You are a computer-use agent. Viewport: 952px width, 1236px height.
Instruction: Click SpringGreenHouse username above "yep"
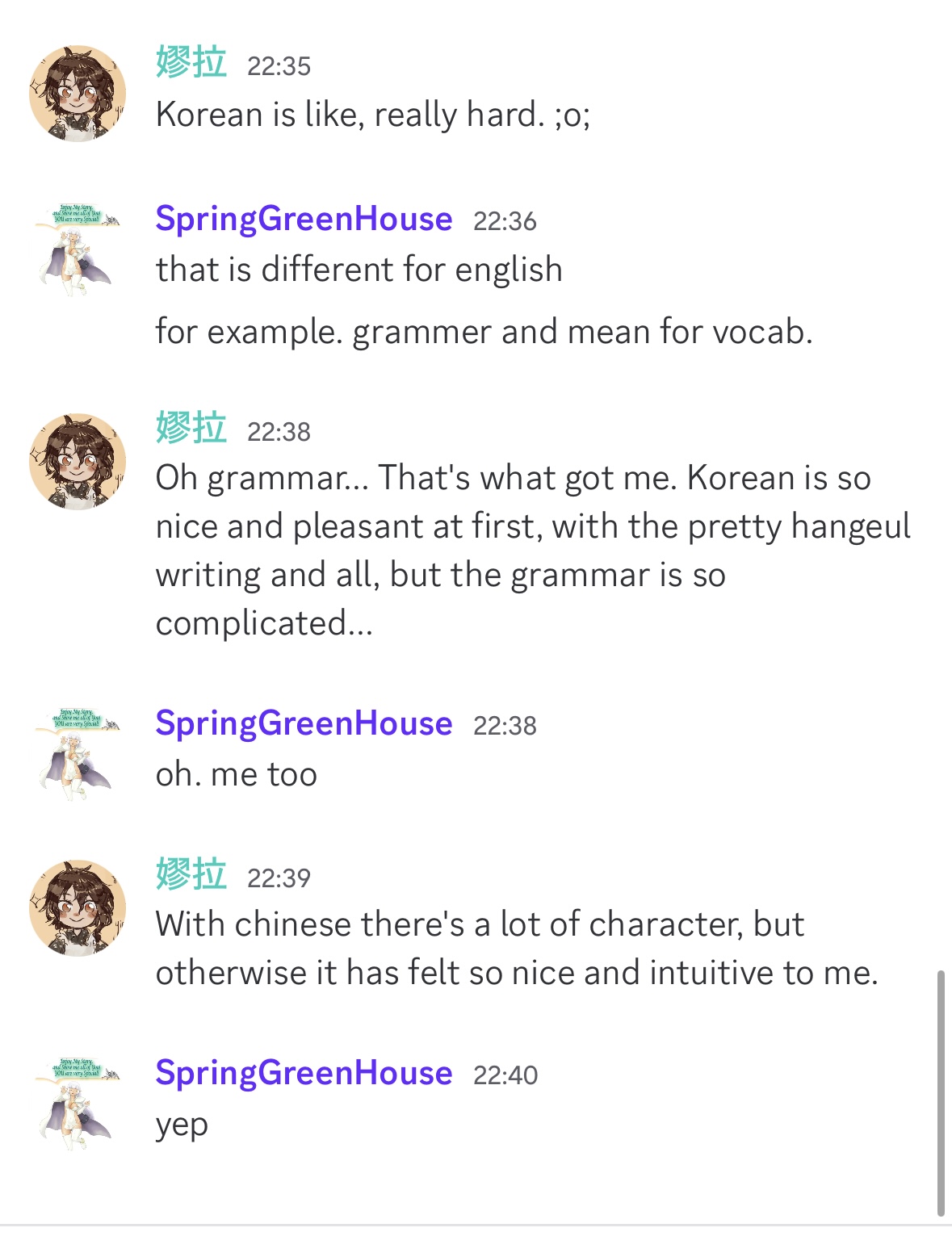pos(304,1073)
